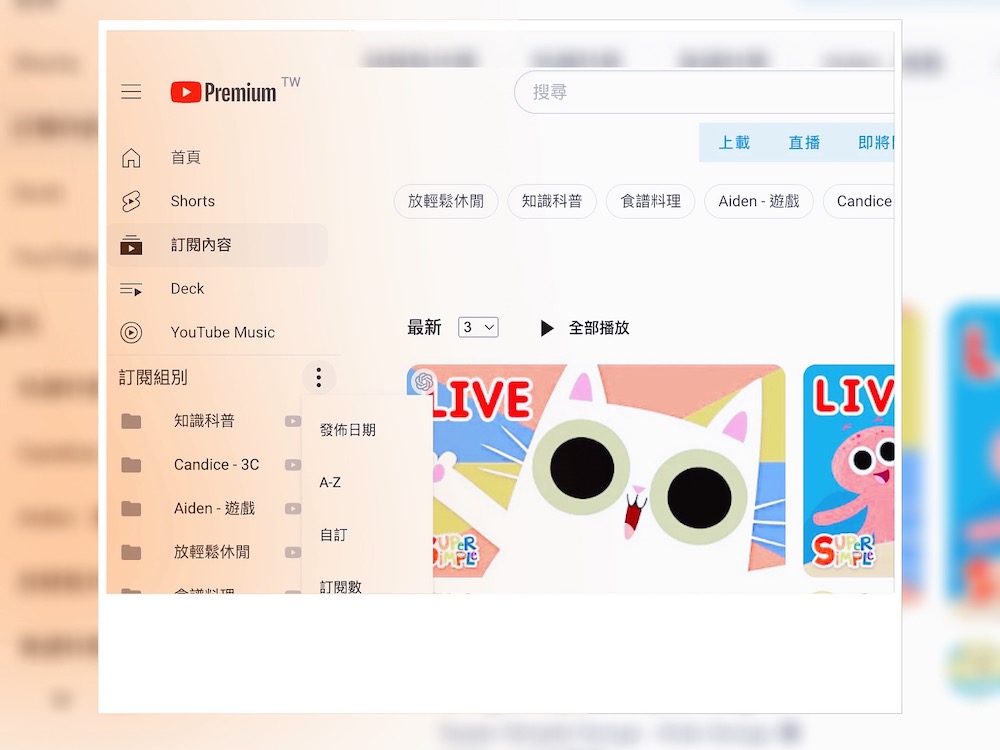The height and width of the screenshot is (750, 1000).
Task: Focus the 搜尋 search box
Action: point(704,92)
